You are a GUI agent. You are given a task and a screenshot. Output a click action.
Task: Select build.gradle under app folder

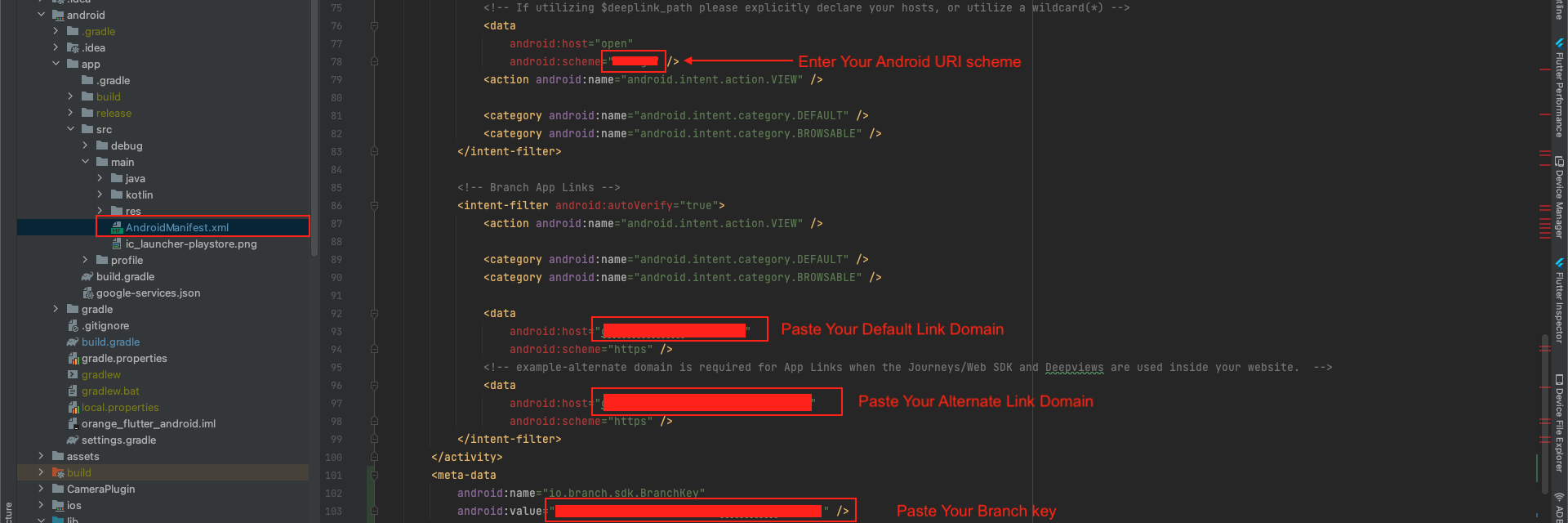pyautogui.click(x=125, y=277)
